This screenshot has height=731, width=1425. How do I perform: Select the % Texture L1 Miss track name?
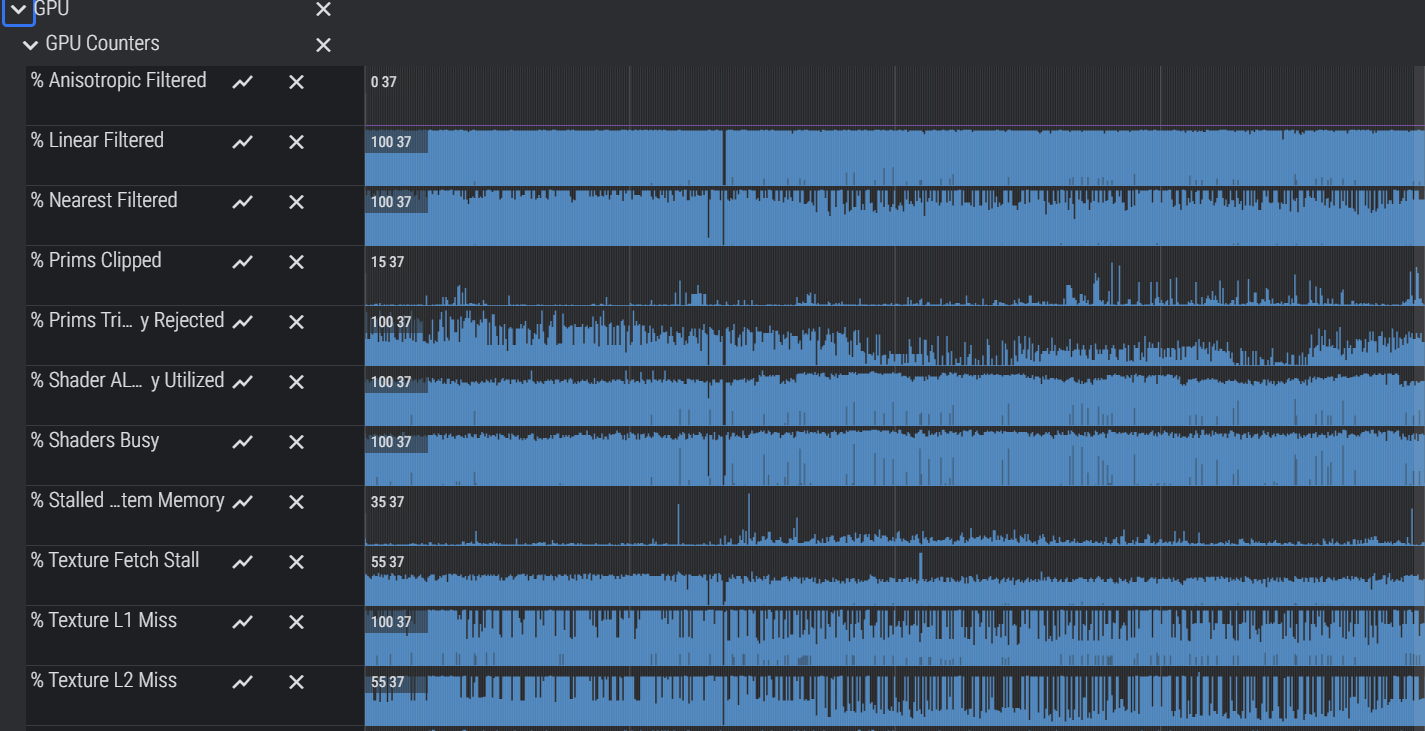(x=104, y=620)
